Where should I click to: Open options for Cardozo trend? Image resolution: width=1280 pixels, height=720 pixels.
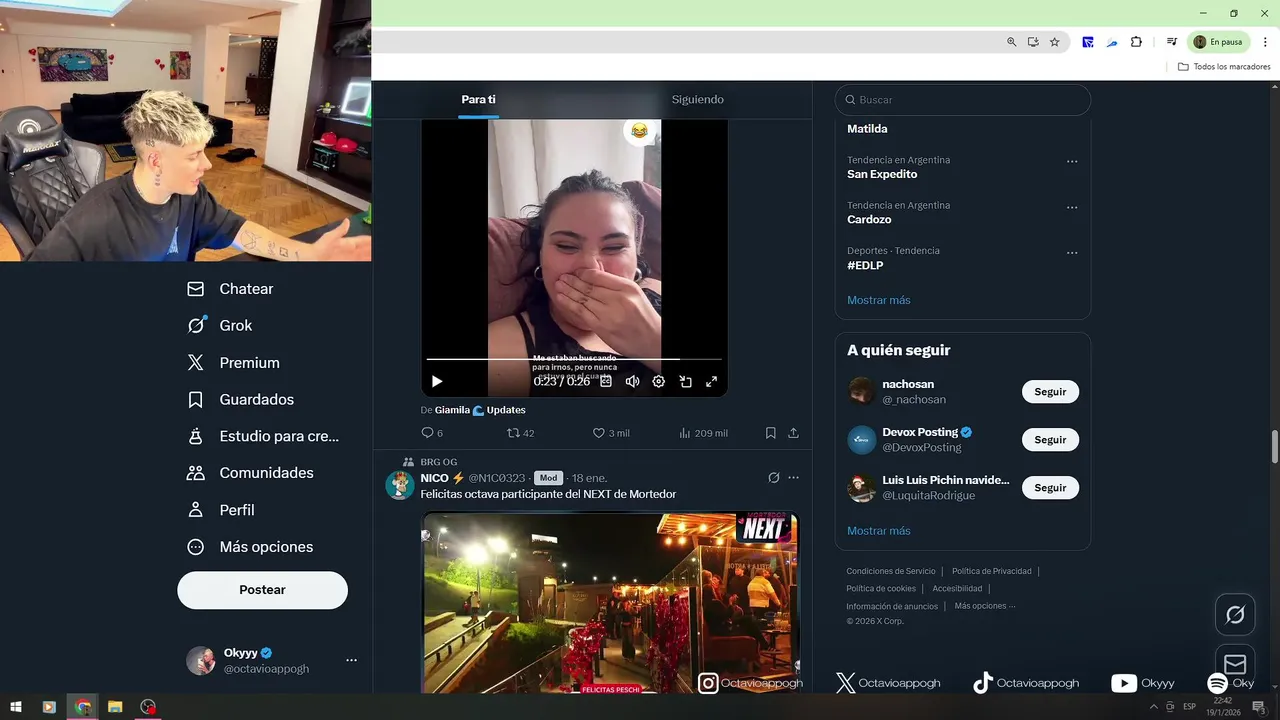(1072, 207)
